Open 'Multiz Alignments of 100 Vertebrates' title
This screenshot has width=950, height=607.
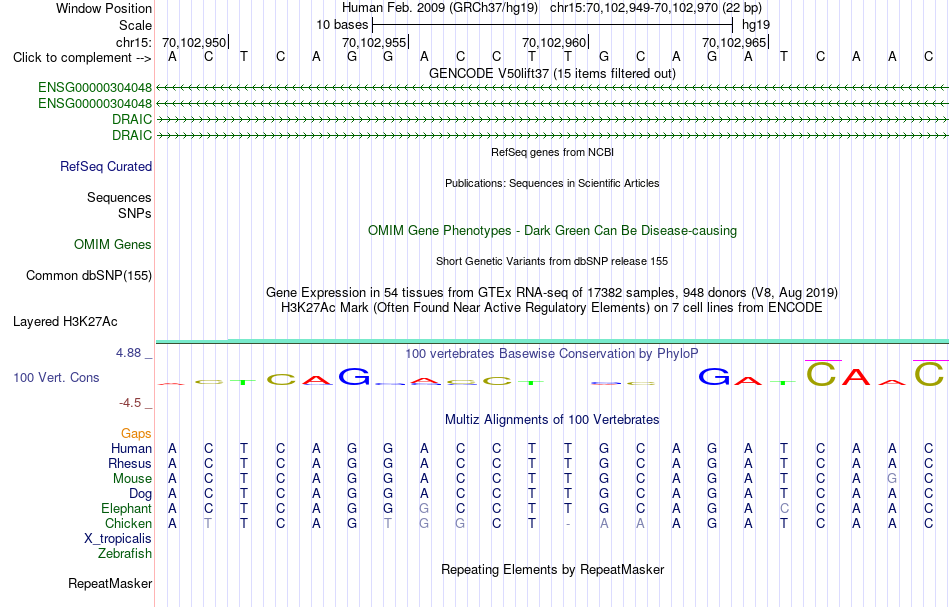click(x=553, y=420)
